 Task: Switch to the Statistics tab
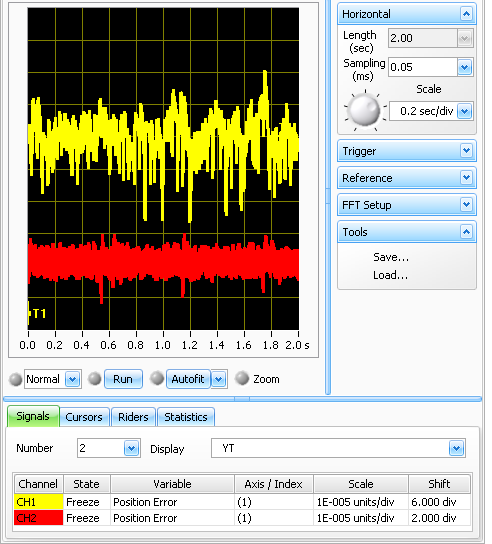pyautogui.click(x=186, y=417)
